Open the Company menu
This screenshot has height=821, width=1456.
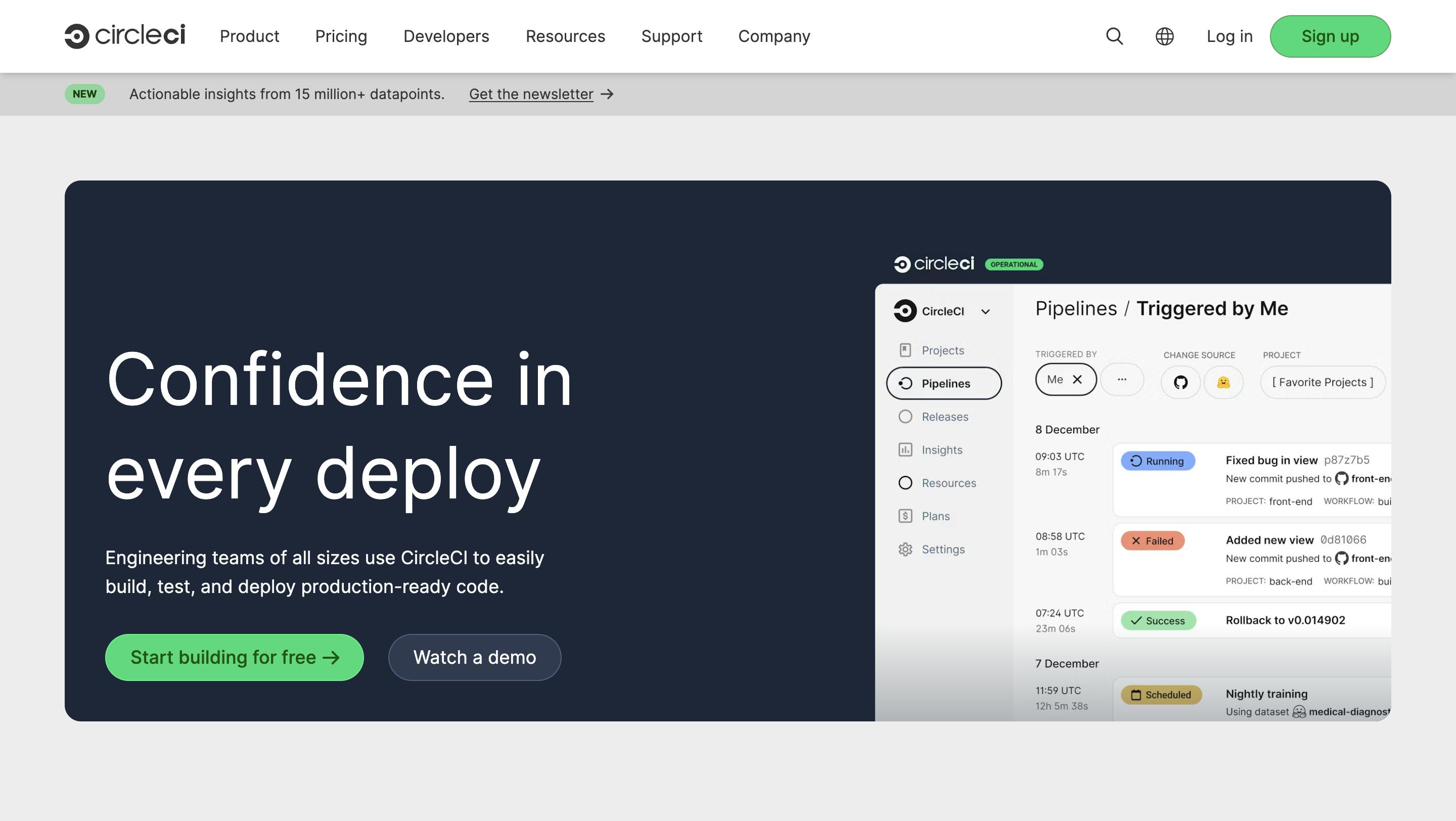tap(774, 36)
